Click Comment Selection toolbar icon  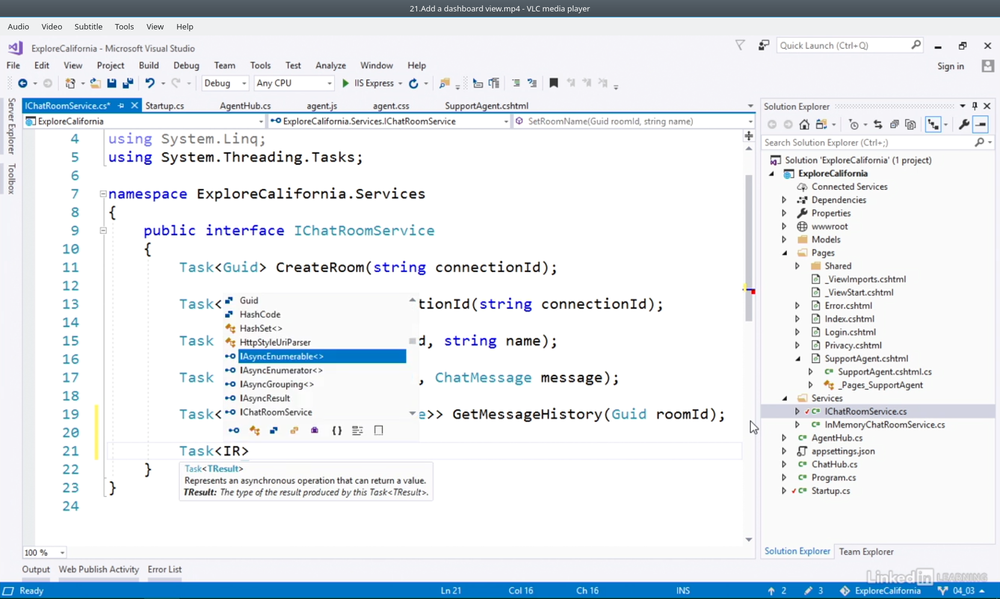(516, 83)
